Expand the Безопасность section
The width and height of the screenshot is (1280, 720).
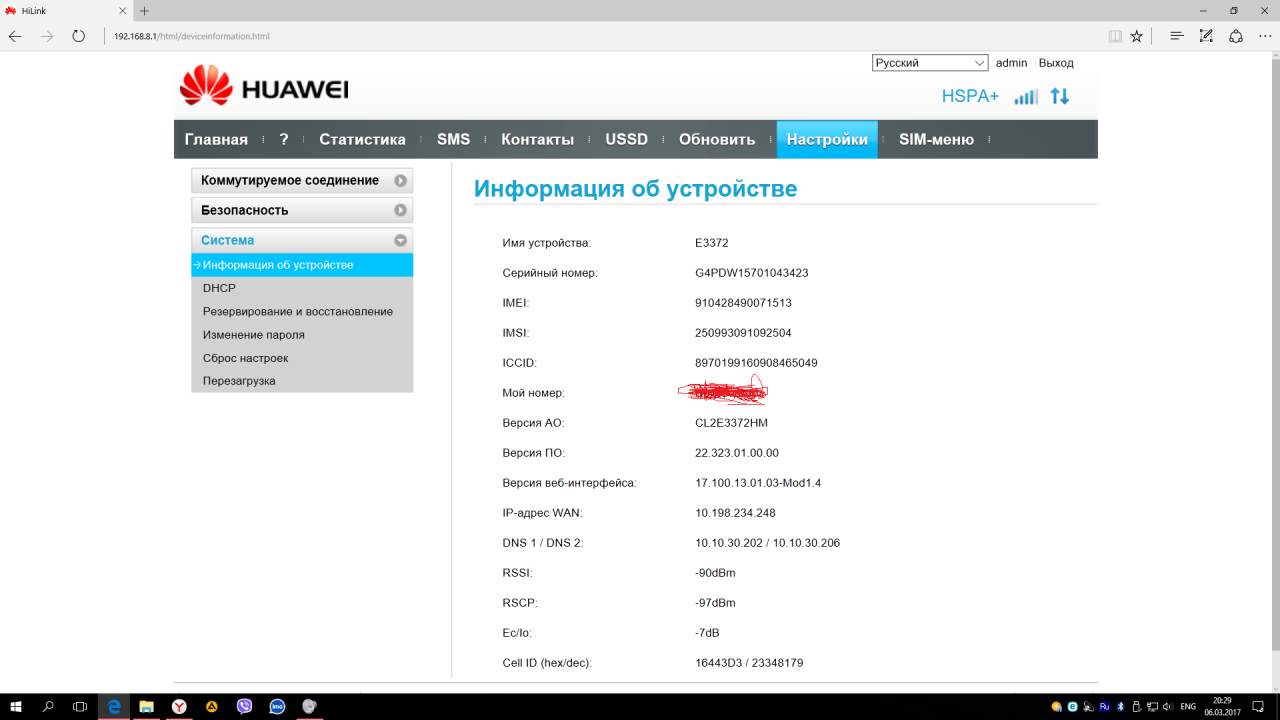click(x=302, y=211)
